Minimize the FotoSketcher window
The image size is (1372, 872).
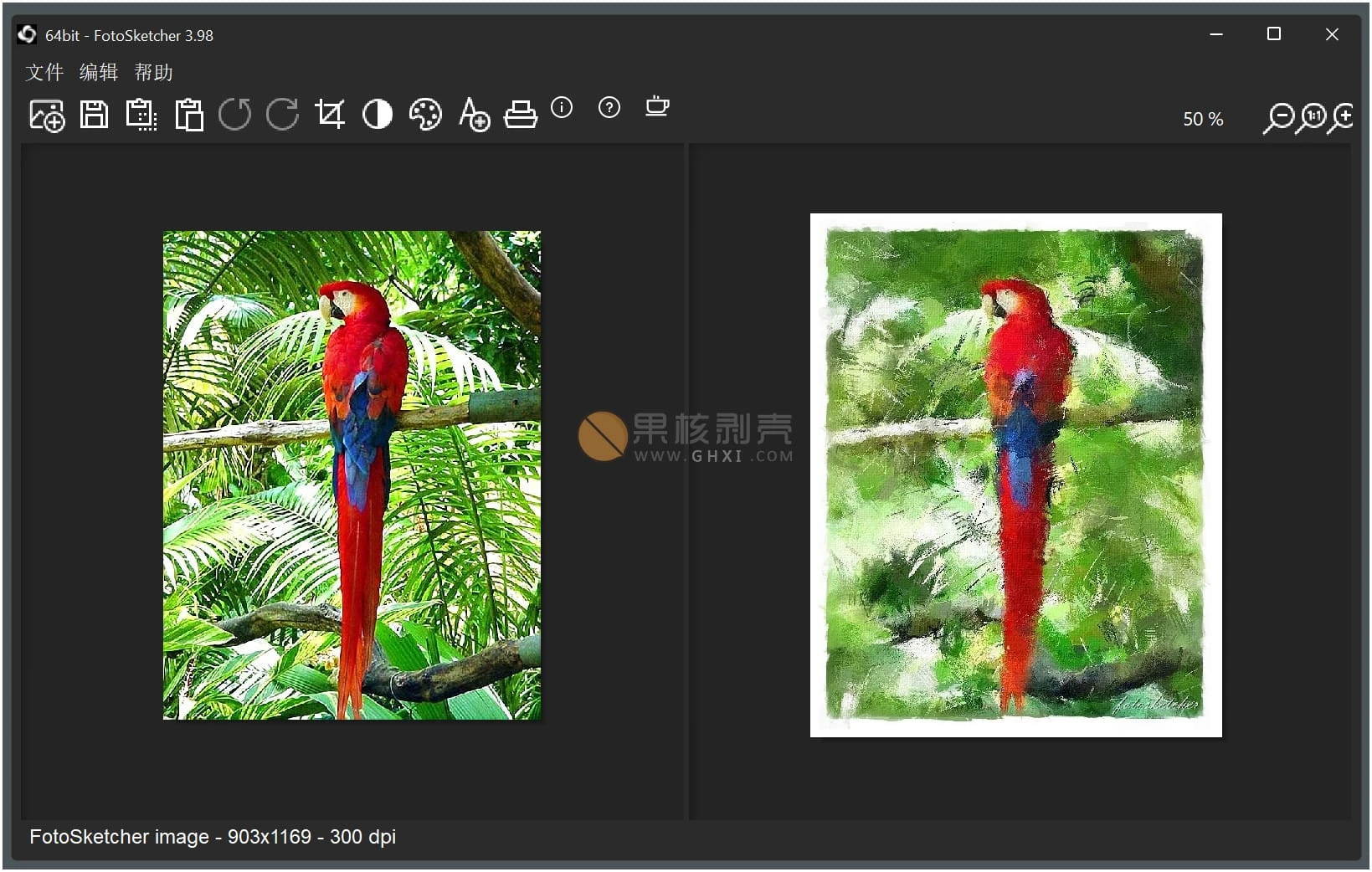click(1216, 34)
